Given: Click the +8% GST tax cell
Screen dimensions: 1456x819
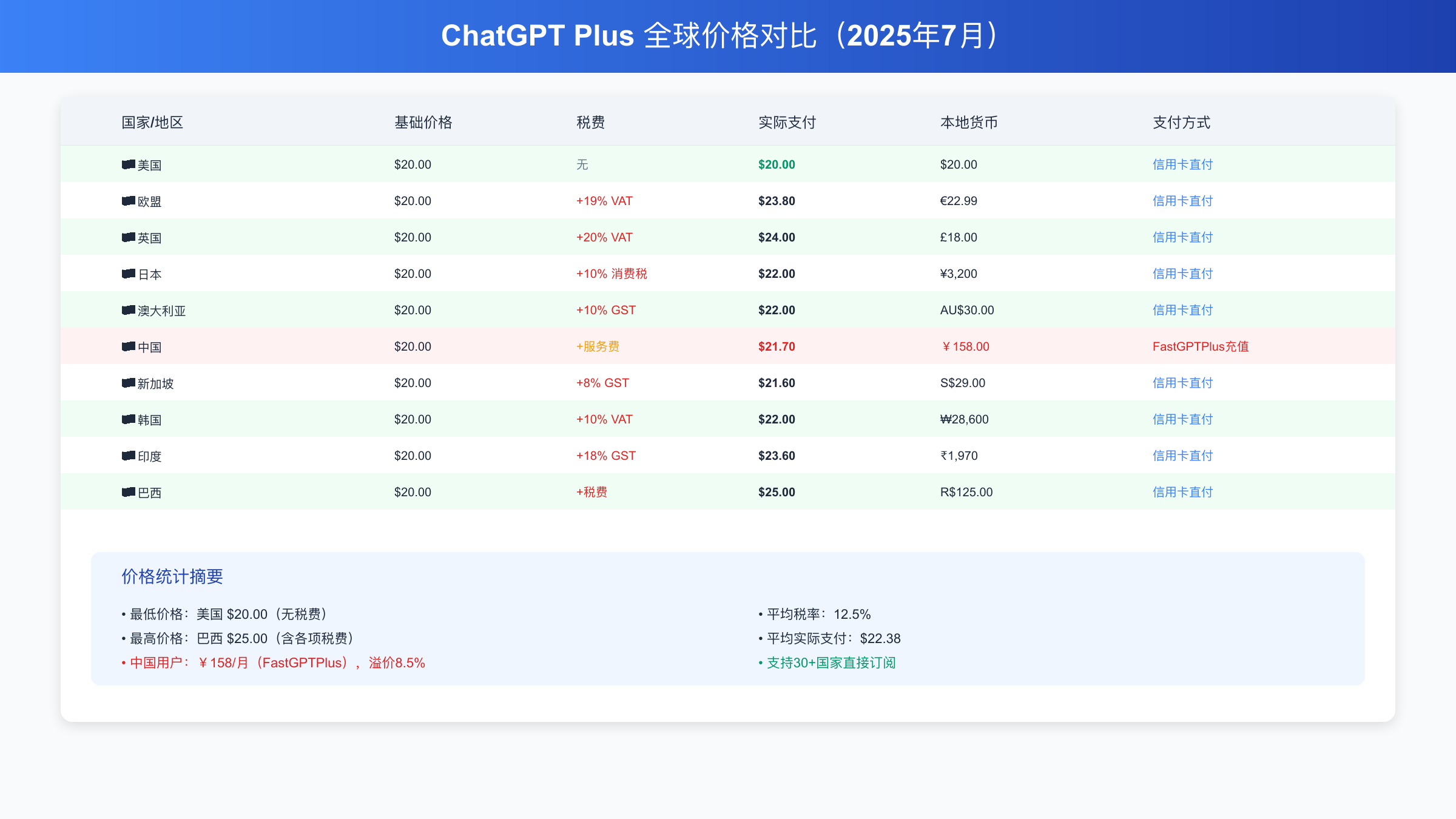Looking at the screenshot, I should [x=602, y=383].
